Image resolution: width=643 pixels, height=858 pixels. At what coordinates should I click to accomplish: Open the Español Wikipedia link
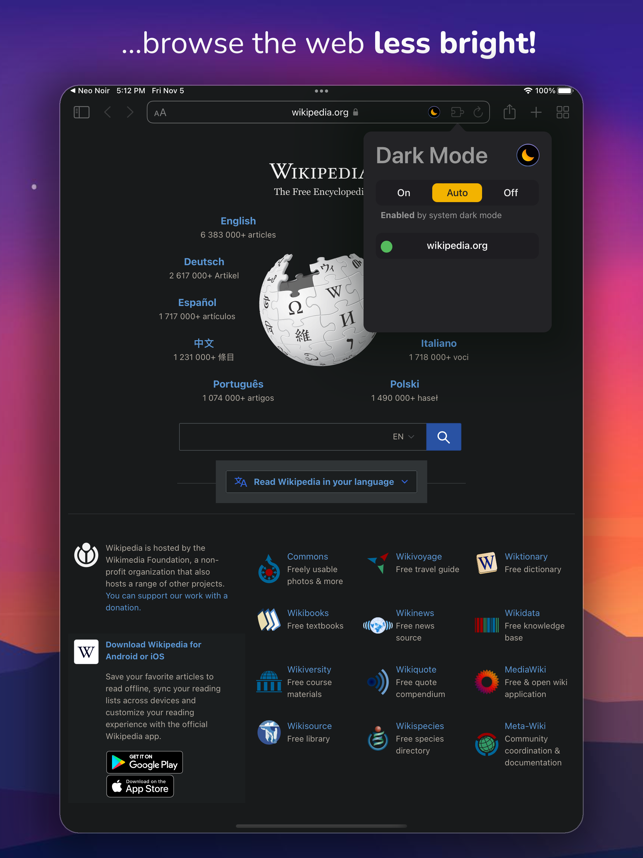tap(197, 303)
